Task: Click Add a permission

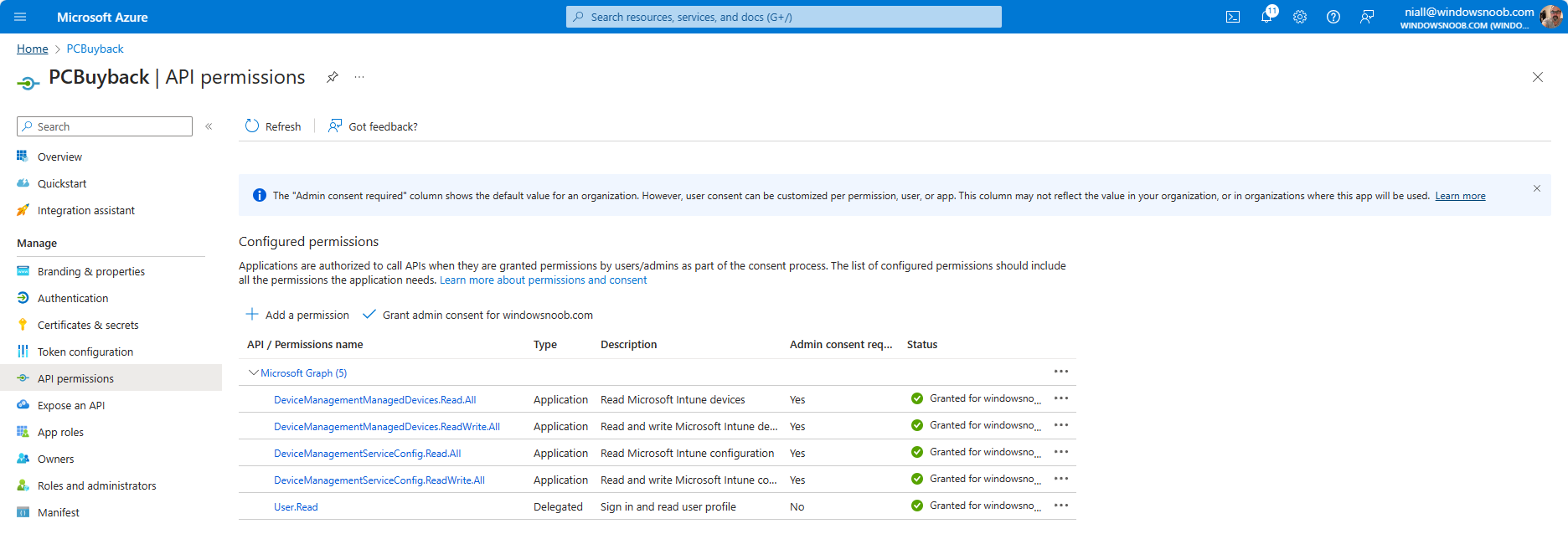Action: tap(297, 315)
